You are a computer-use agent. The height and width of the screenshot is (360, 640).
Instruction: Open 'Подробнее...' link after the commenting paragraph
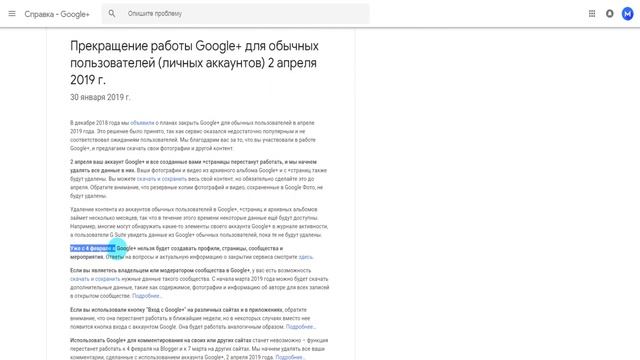tap(290, 357)
